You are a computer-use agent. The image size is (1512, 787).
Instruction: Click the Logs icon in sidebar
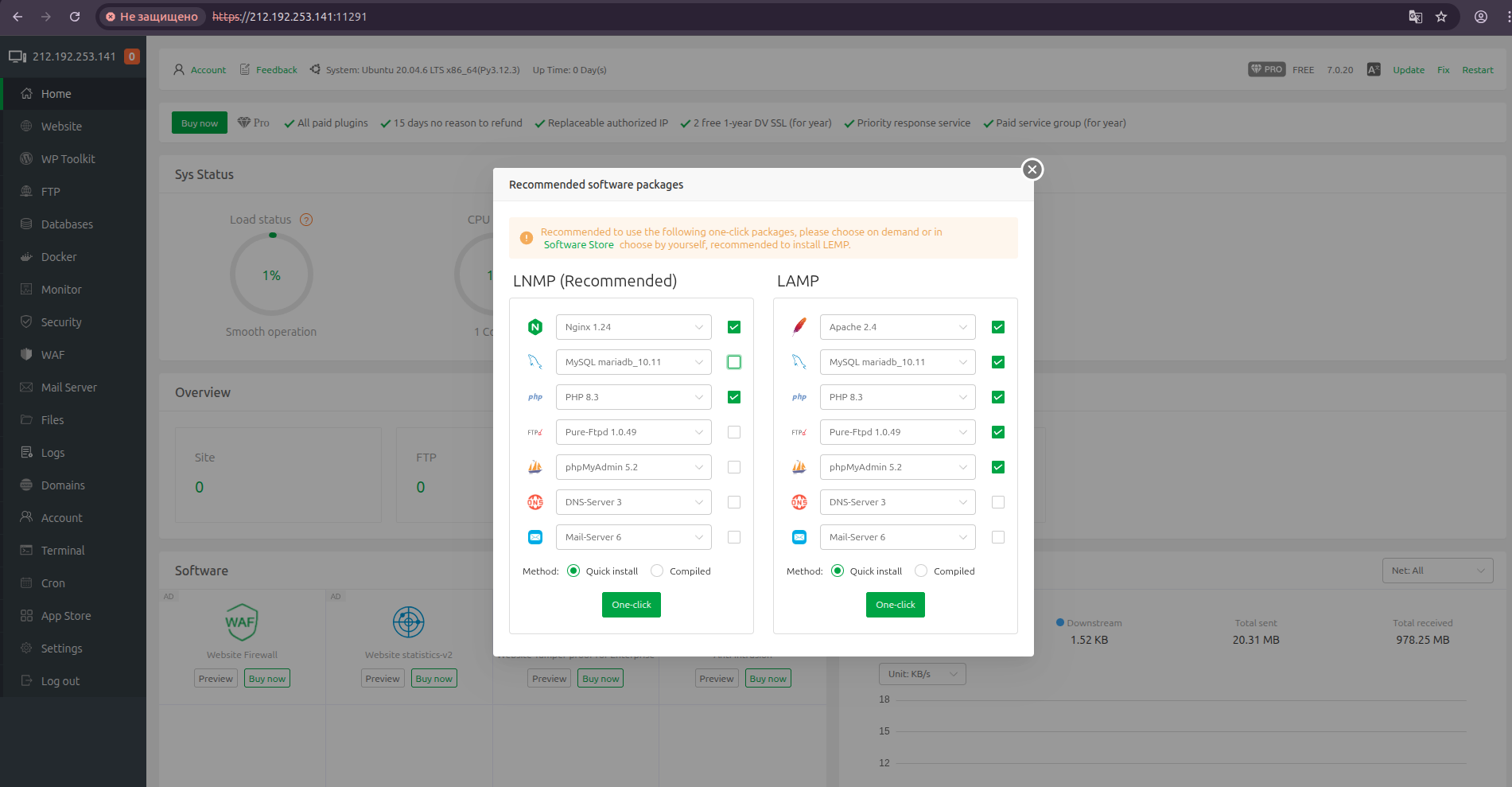26,452
